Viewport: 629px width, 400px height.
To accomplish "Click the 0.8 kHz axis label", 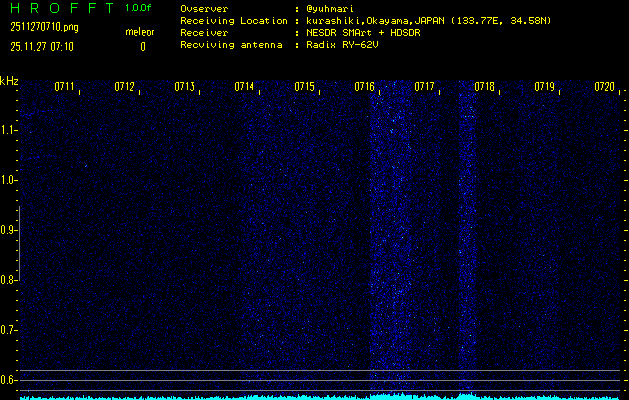I will 8,280.
